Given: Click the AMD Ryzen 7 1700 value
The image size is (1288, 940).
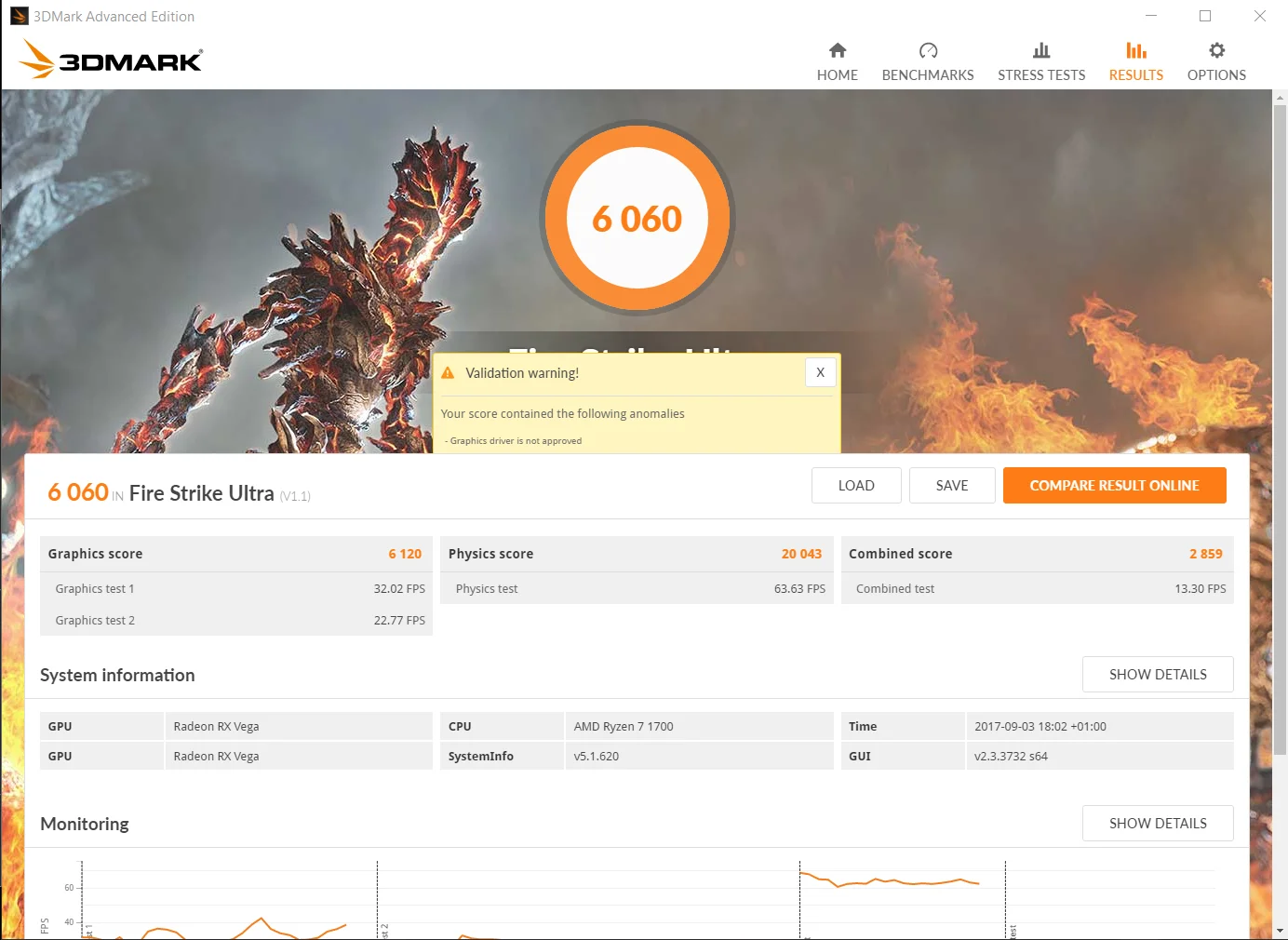Looking at the screenshot, I should (624, 726).
